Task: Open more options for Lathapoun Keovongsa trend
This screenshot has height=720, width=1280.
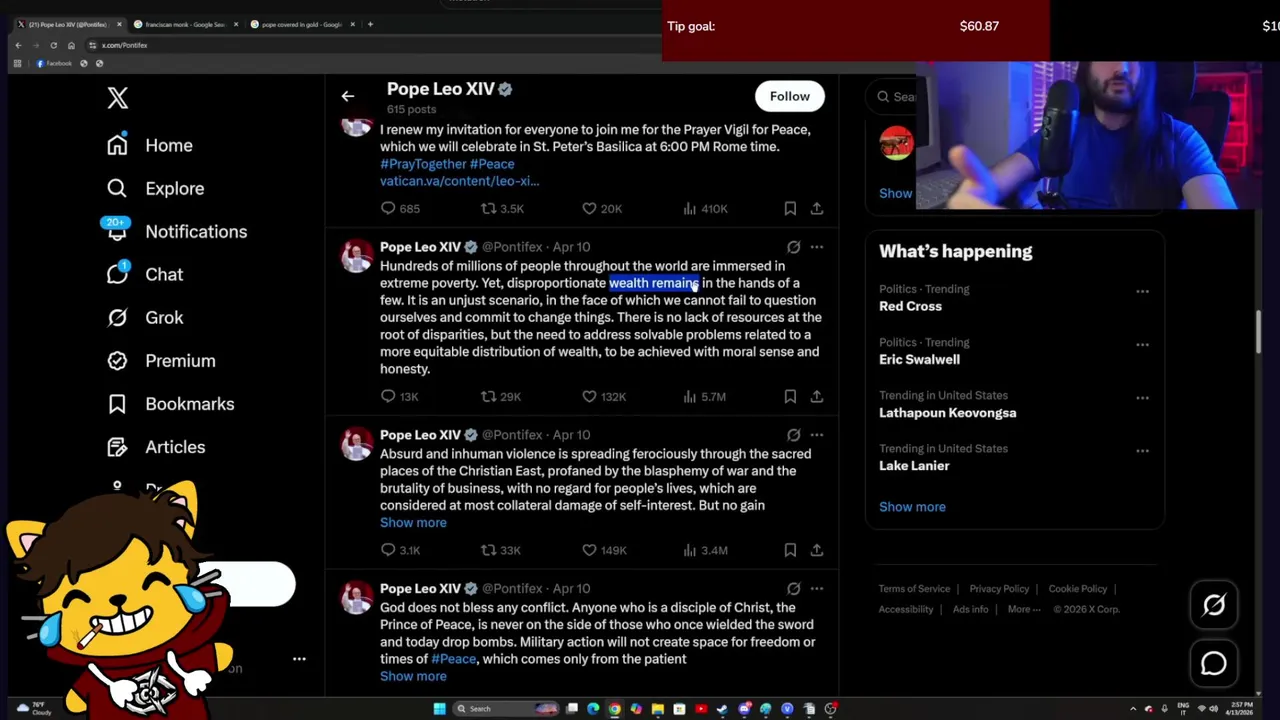Action: 1142,397
